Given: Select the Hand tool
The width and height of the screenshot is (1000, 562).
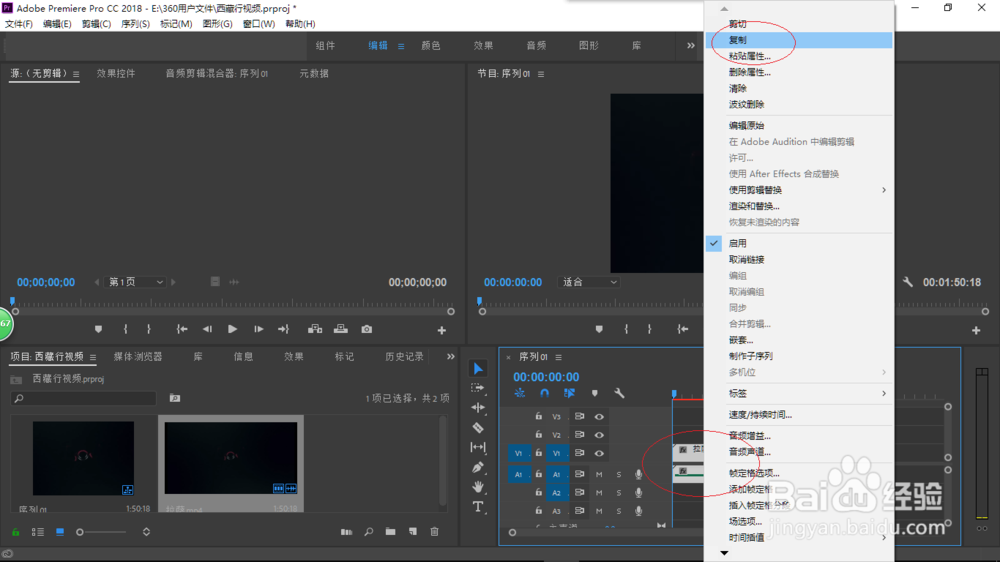Looking at the screenshot, I should [478, 487].
